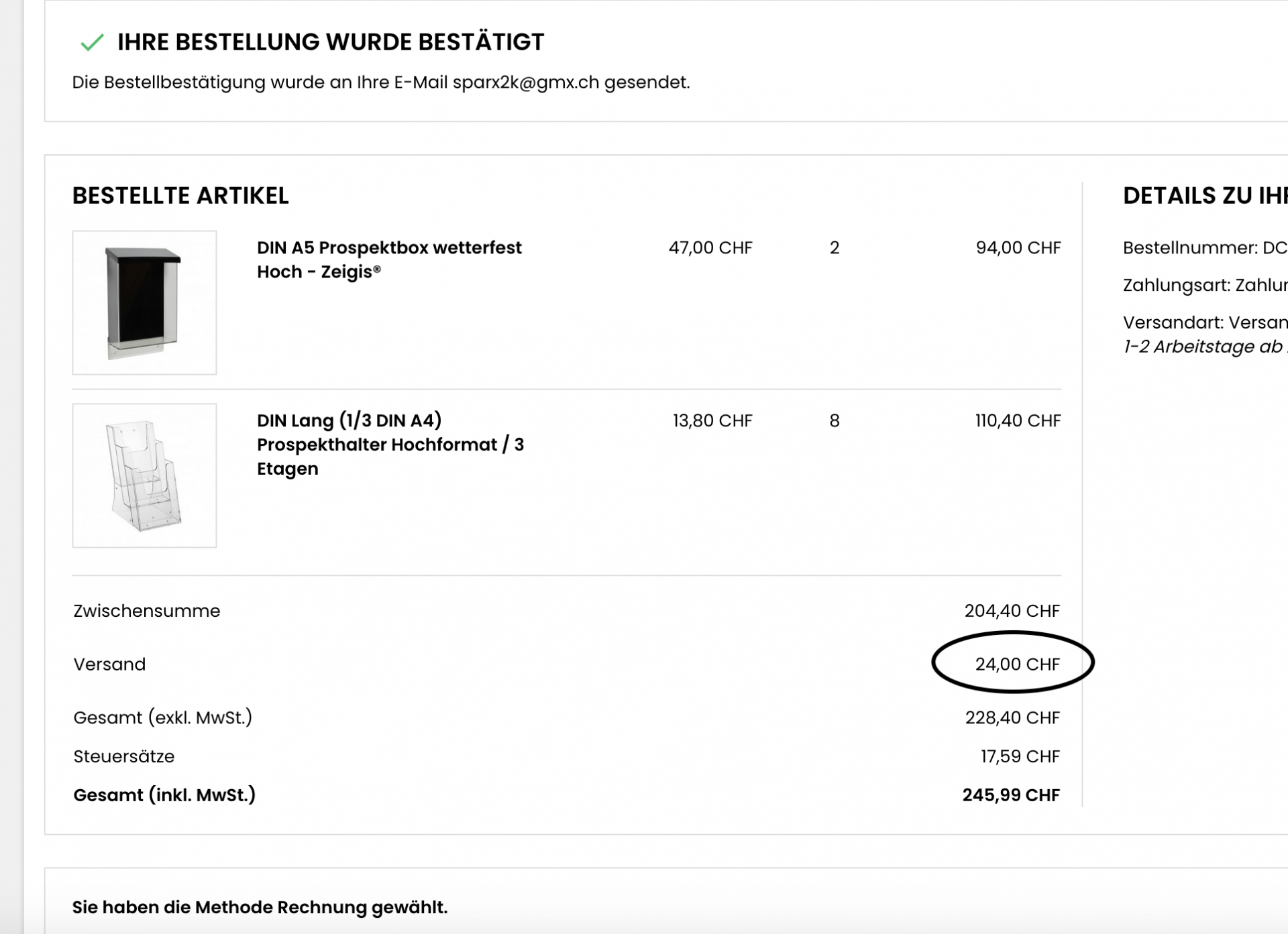Click the 94,00 CHF line total
The height and width of the screenshot is (934, 1288).
pyautogui.click(x=1018, y=247)
